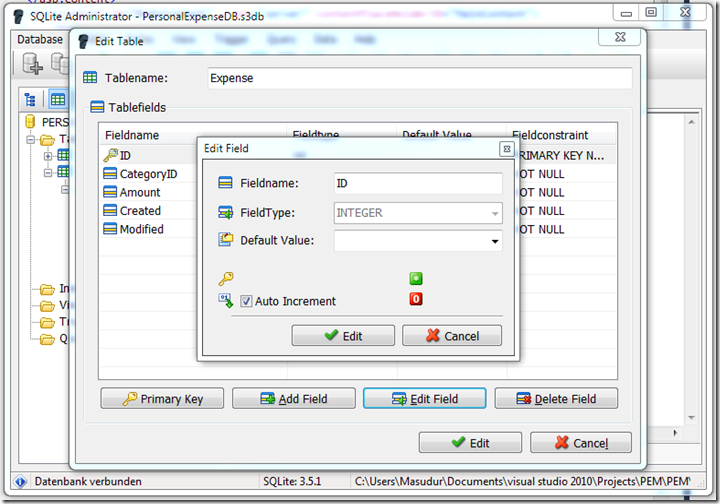Viewport: 720px width, 504px height.
Task: Click the field icon beside Modified row
Action: point(110,229)
